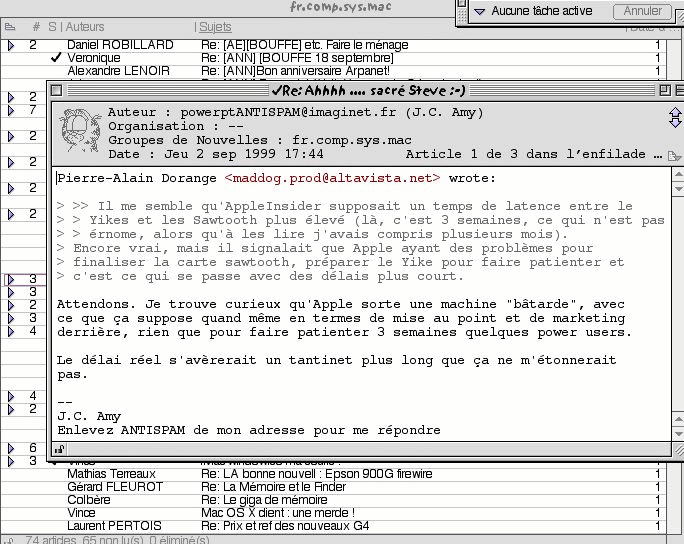Click the 'Auteur : powerptANTISPAM@imaginet.fr' header line
This screenshot has height=544, width=684.
pyautogui.click(x=296, y=113)
